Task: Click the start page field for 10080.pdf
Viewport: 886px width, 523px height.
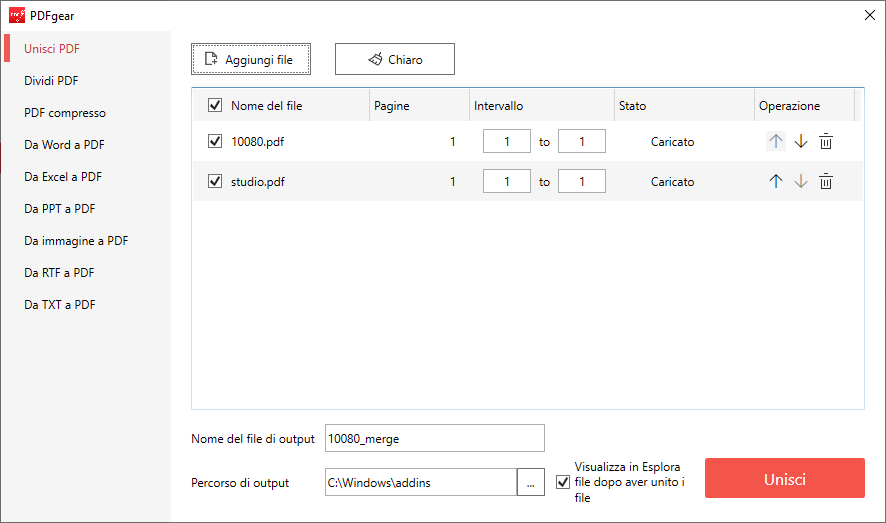Action: [x=507, y=142]
